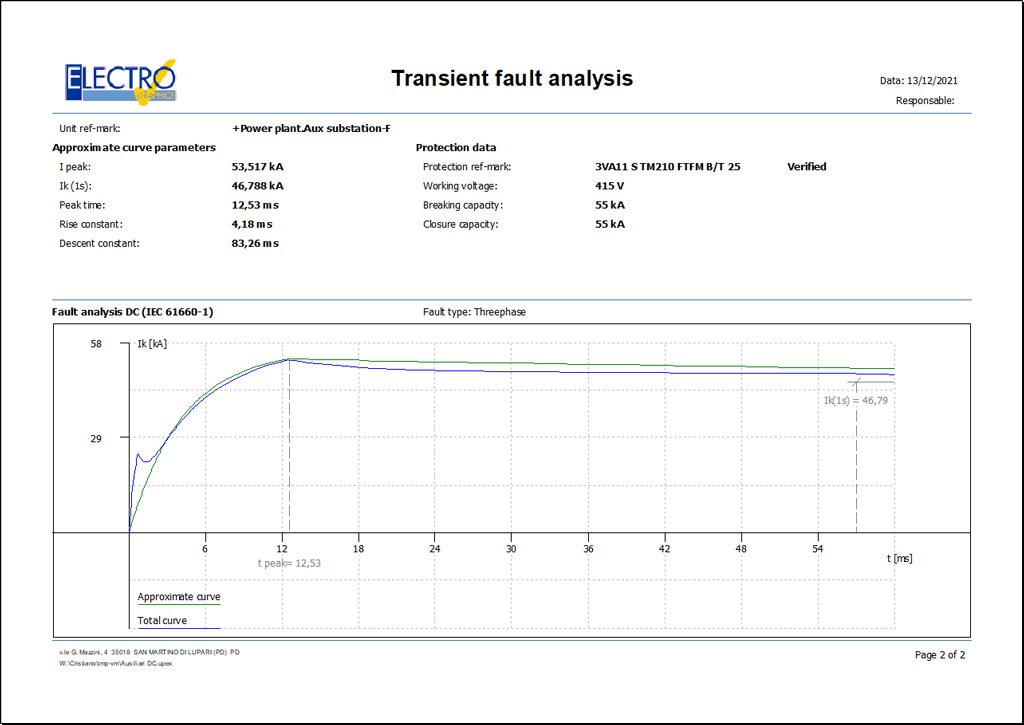The width and height of the screenshot is (1024, 725).
Task: Click the 'Fault analysis DC (IEC 61660-1)' heading
Action: [132, 312]
